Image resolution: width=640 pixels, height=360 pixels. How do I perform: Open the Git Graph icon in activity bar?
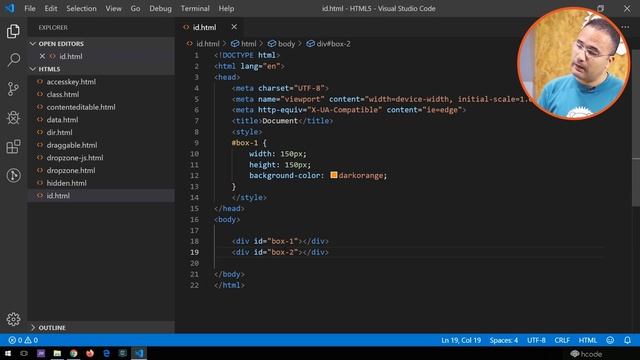[x=13, y=176]
